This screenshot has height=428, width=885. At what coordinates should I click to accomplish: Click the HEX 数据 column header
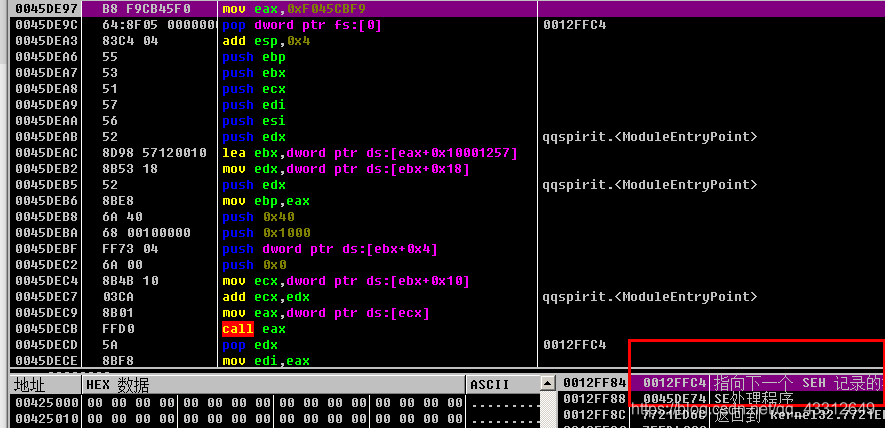coord(274,385)
